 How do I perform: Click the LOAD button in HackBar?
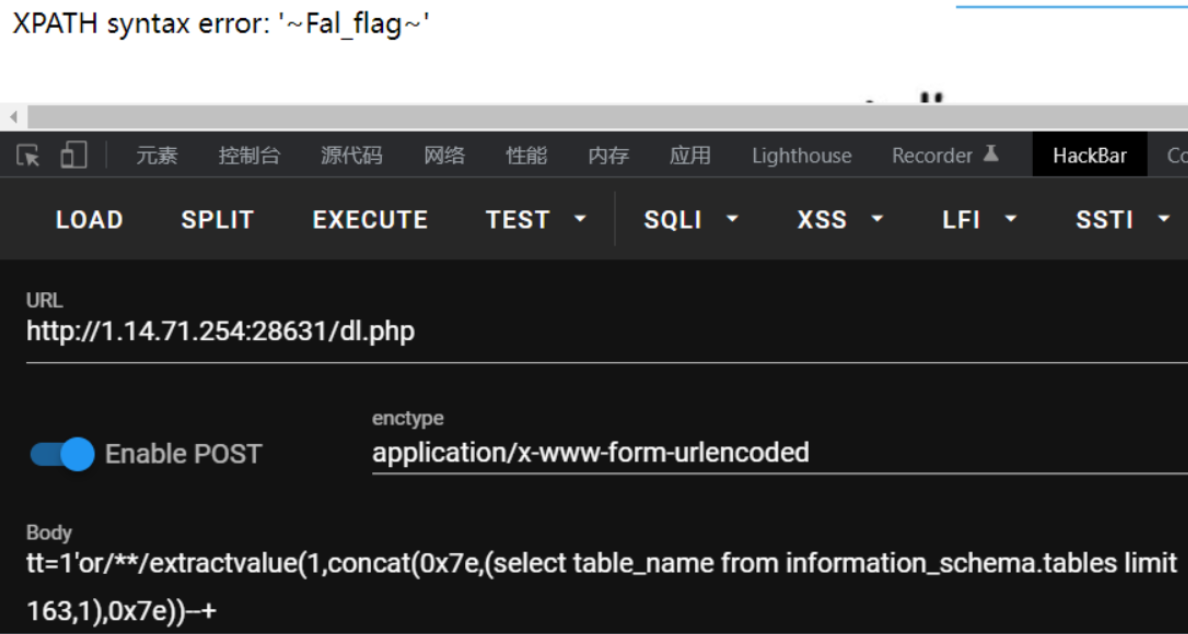pyautogui.click(x=89, y=220)
